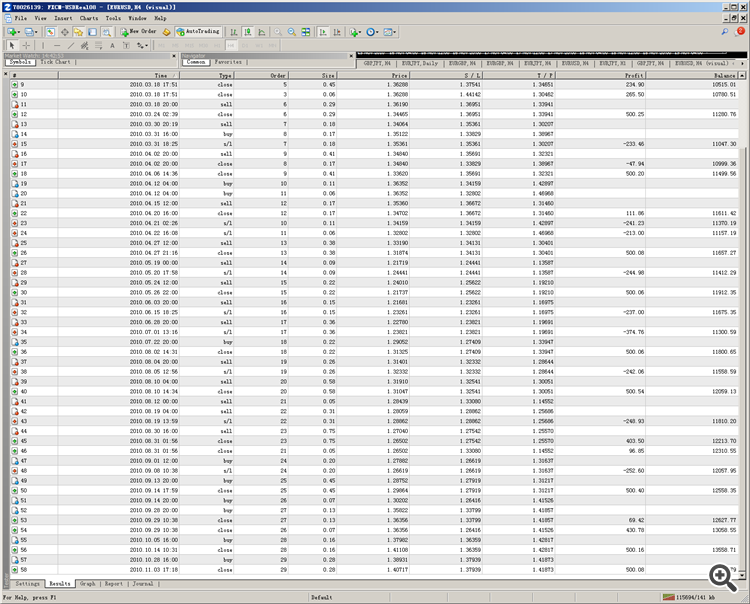Switch to candlesticks chart icon
This screenshot has height=604, width=750.
click(247, 32)
